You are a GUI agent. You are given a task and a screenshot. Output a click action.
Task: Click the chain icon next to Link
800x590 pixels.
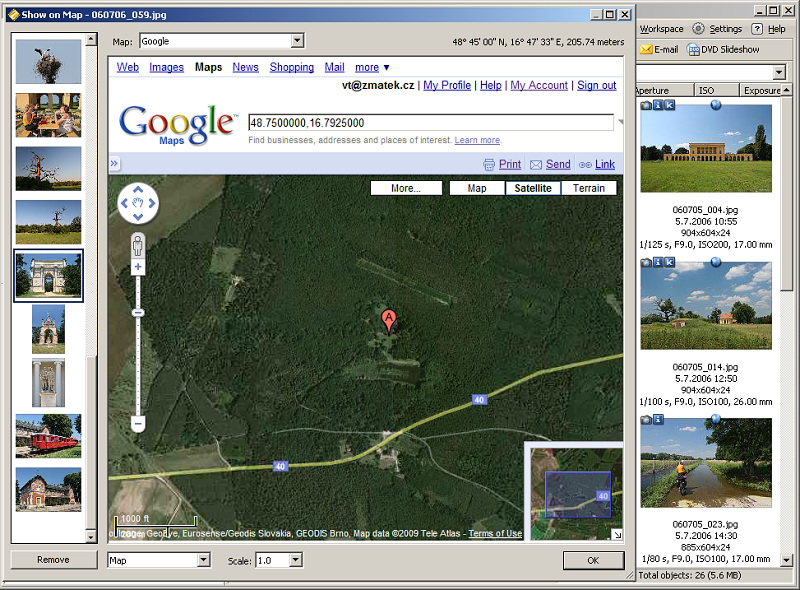(x=585, y=164)
